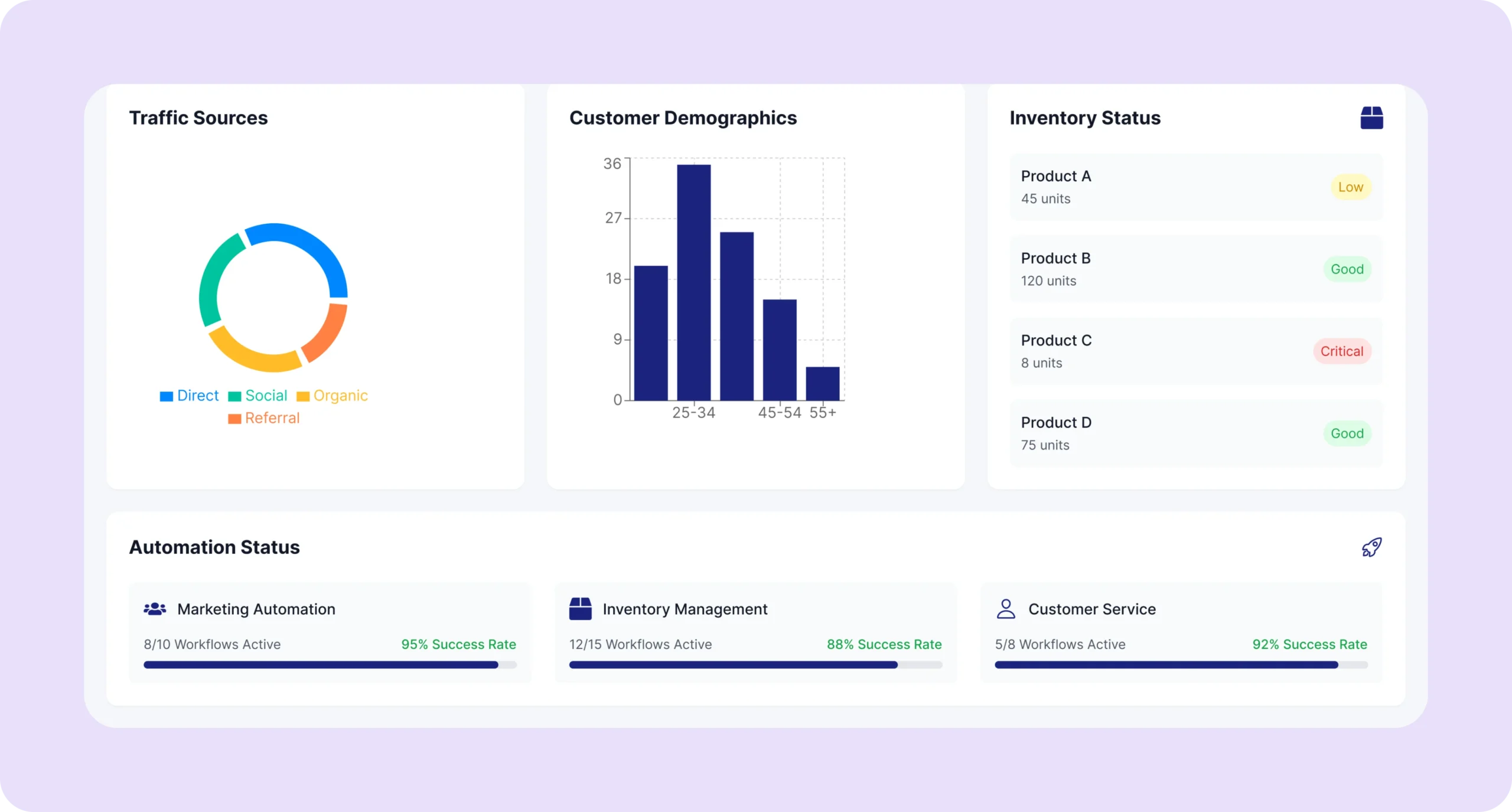Click the box icon beside Inventory Status
Image resolution: width=1512 pixels, height=812 pixels.
coord(1371,118)
